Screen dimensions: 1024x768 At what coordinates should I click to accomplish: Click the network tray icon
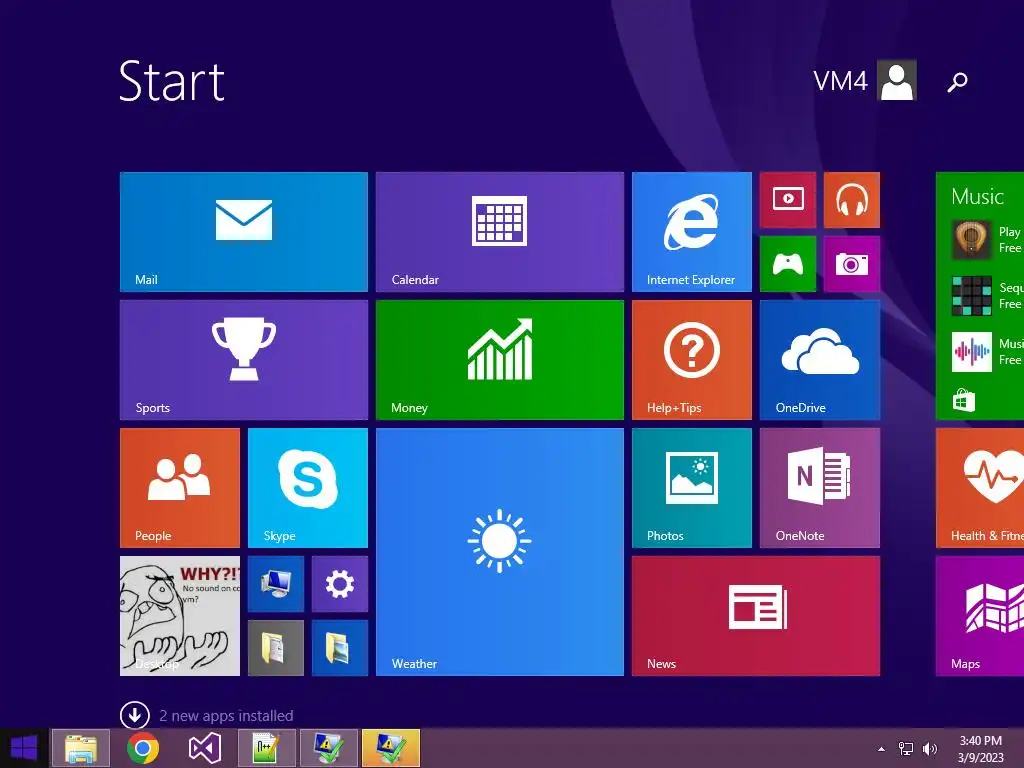coord(906,749)
